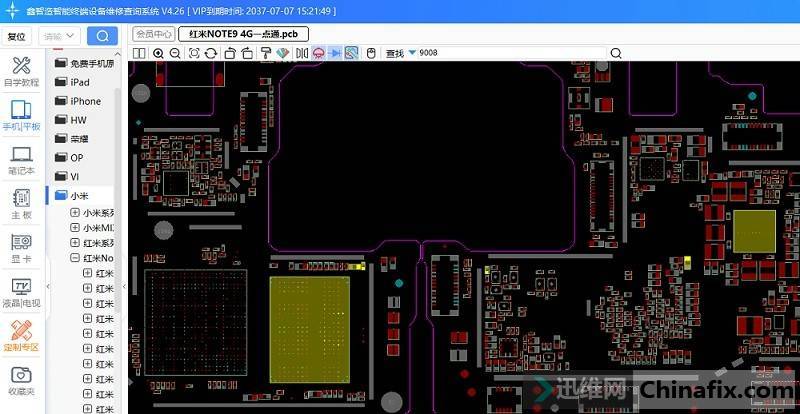Screen dimensions: 800x414
Task: Click the 复位 reset button
Action: pos(17,36)
